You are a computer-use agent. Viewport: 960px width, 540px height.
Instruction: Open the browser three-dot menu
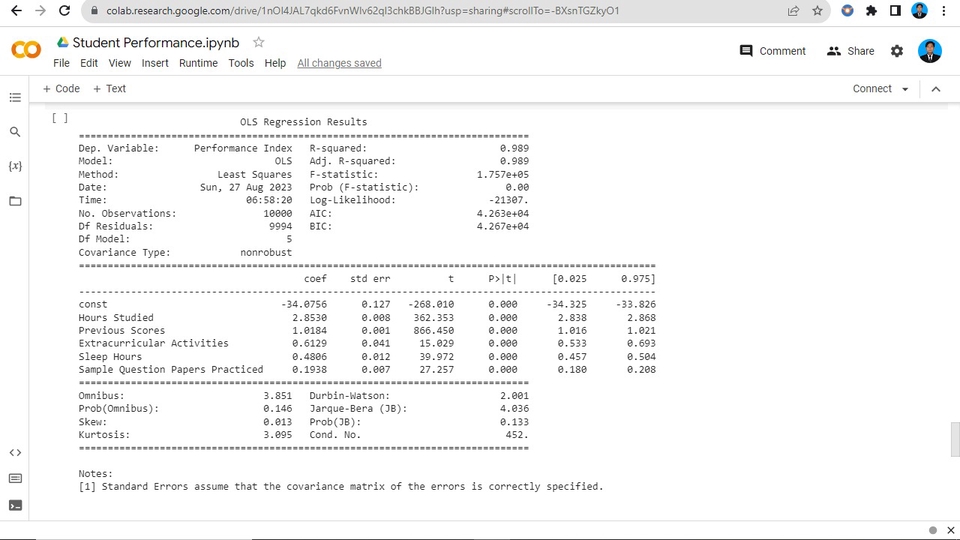pyautogui.click(x=943, y=10)
